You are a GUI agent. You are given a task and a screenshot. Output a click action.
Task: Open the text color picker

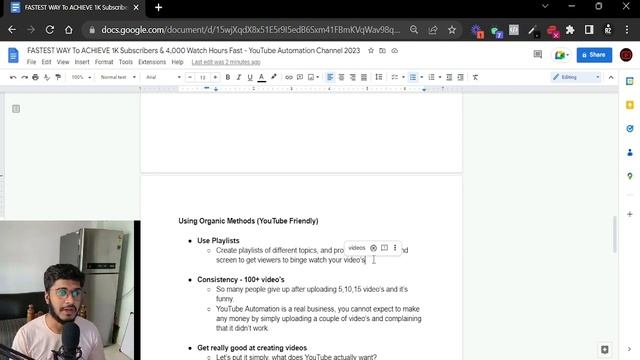point(262,77)
